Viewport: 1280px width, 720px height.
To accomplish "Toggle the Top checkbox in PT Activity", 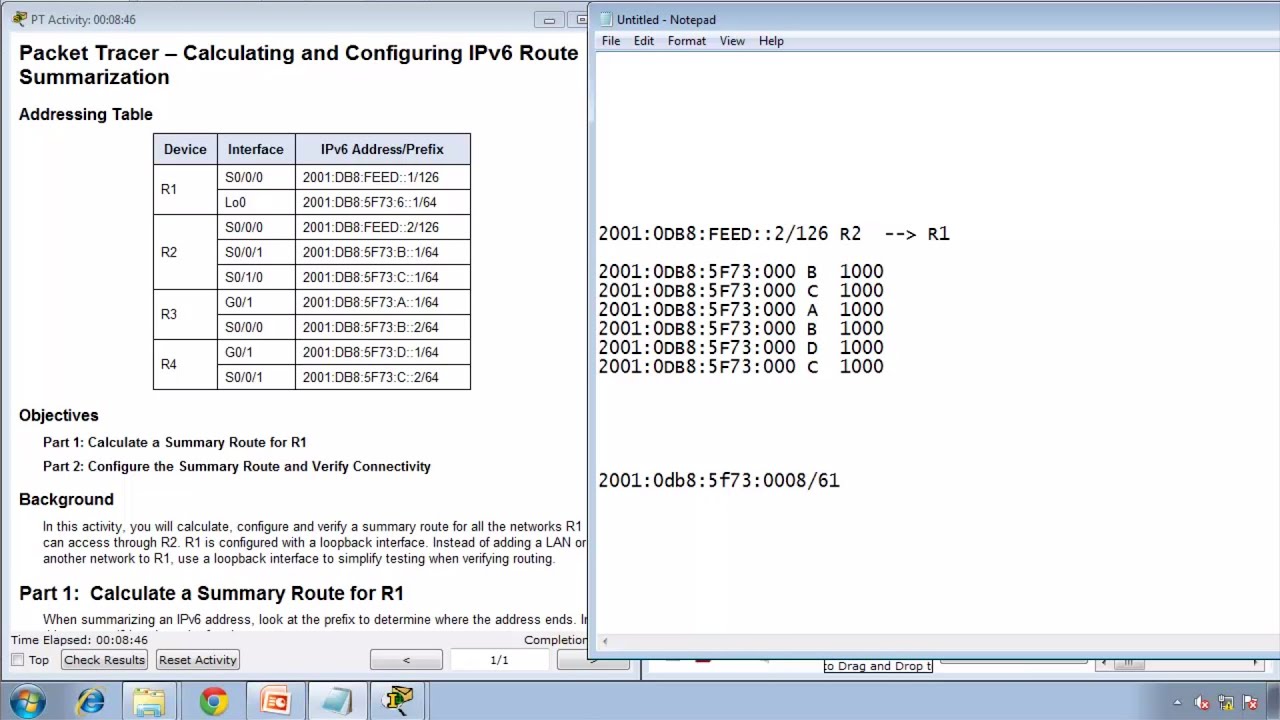I will tap(18, 660).
